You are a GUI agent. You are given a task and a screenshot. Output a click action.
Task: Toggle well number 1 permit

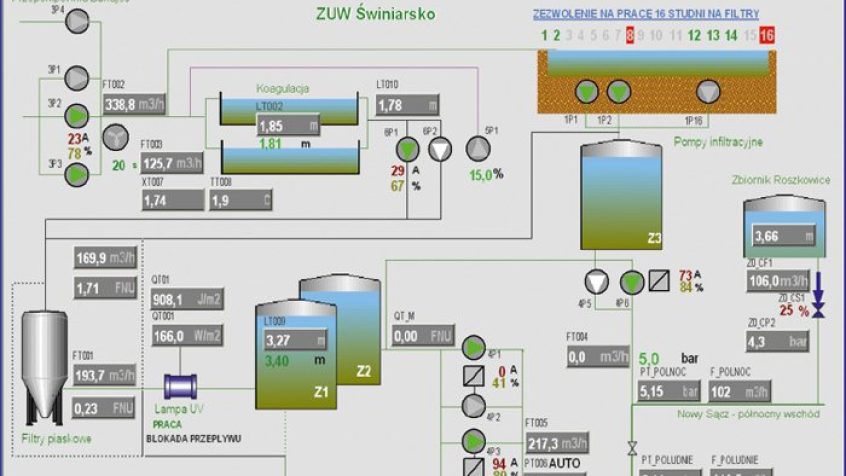[x=544, y=36]
